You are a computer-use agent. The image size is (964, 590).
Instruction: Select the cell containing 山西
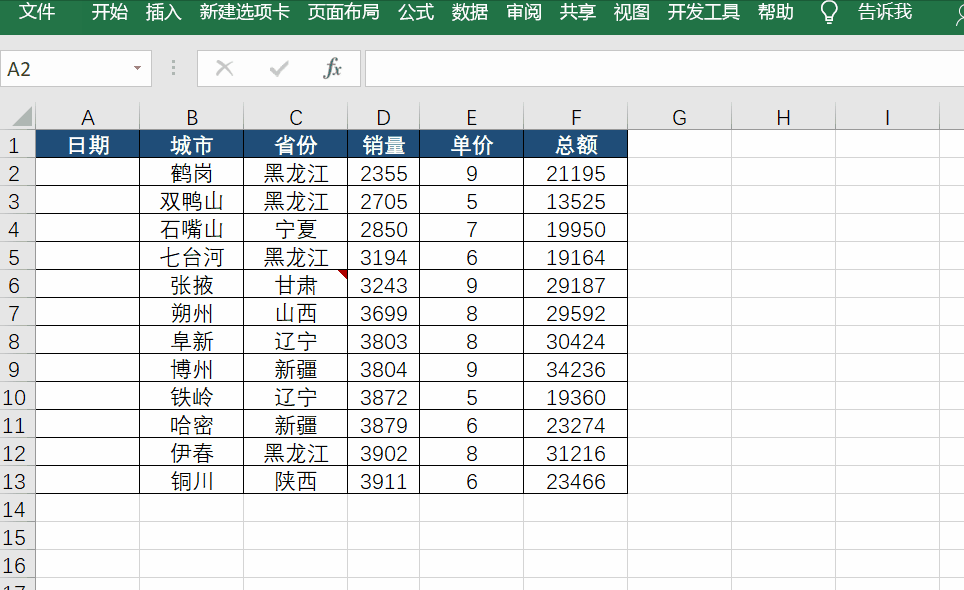(x=296, y=313)
